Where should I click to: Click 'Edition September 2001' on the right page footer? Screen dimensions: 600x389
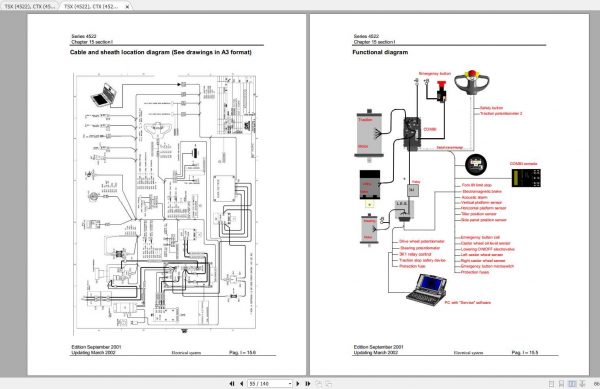point(378,347)
